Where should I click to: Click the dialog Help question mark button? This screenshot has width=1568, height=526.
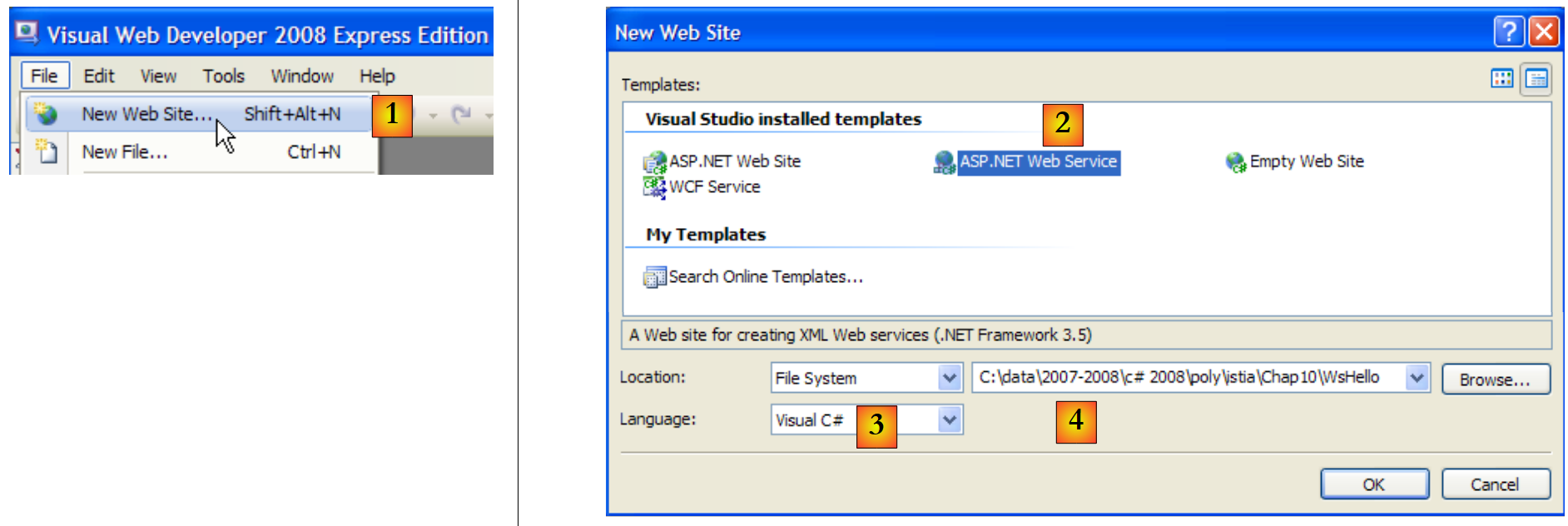(1509, 32)
